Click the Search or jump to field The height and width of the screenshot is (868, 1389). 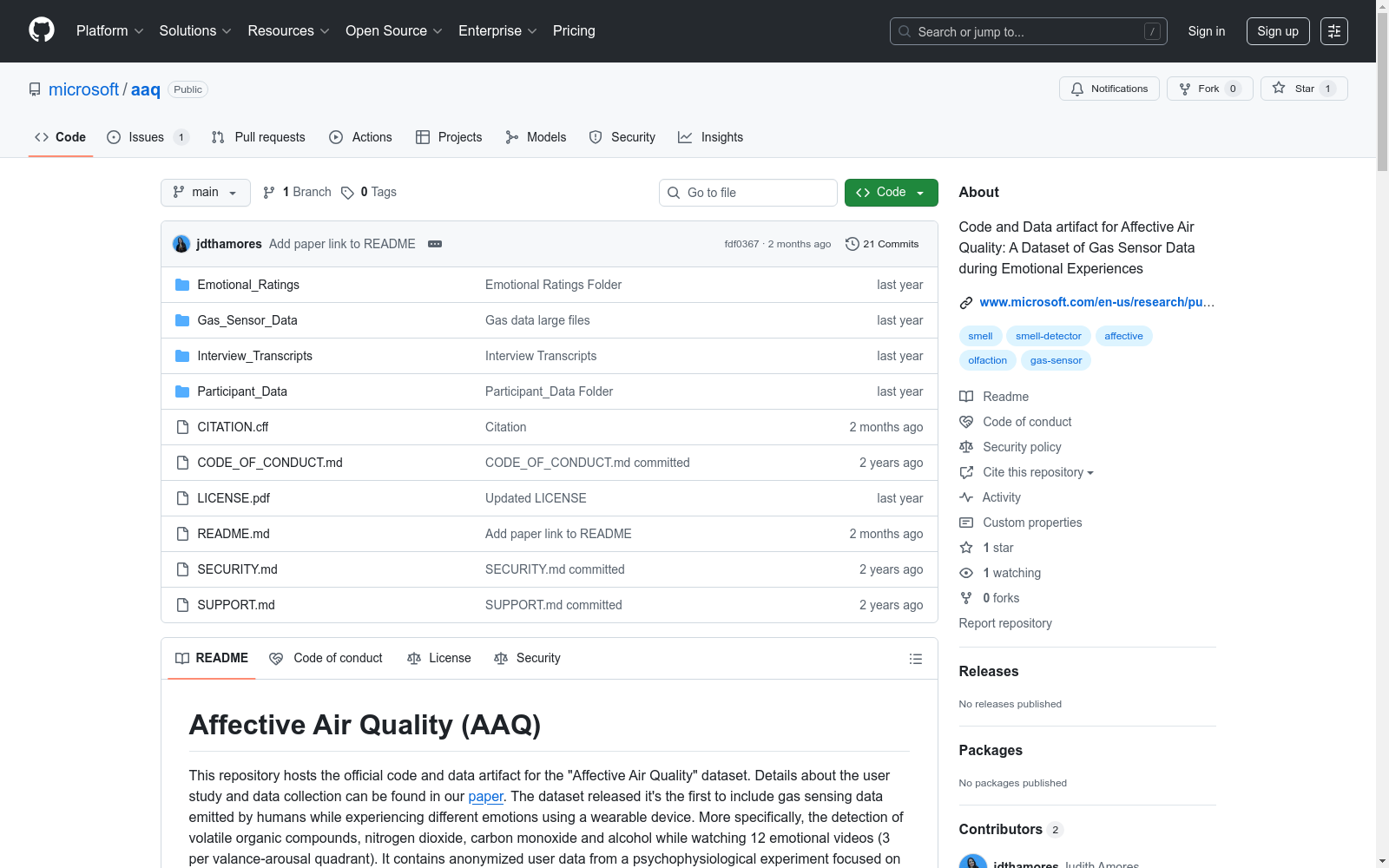[1029, 31]
